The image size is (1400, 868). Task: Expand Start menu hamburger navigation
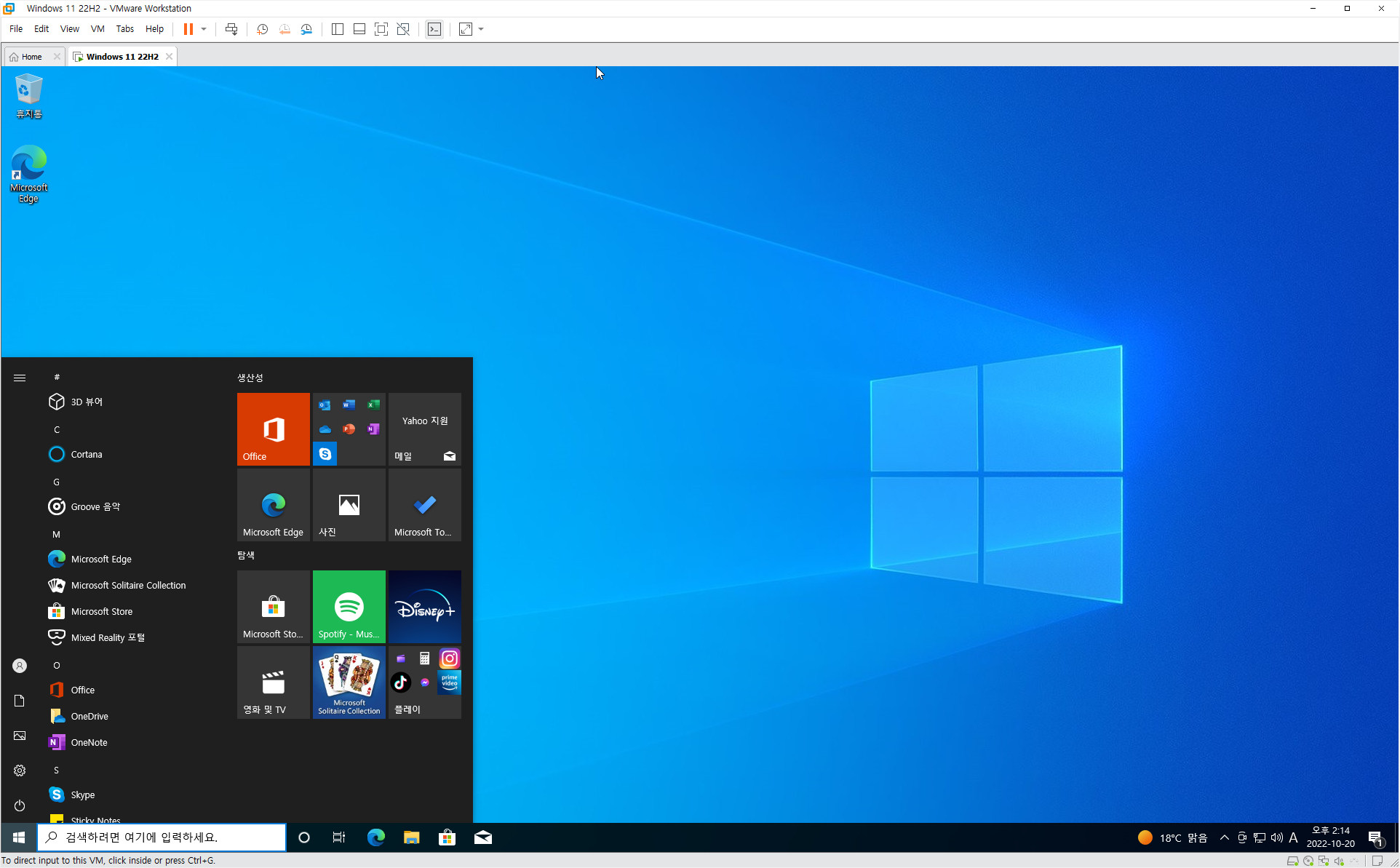(x=20, y=378)
